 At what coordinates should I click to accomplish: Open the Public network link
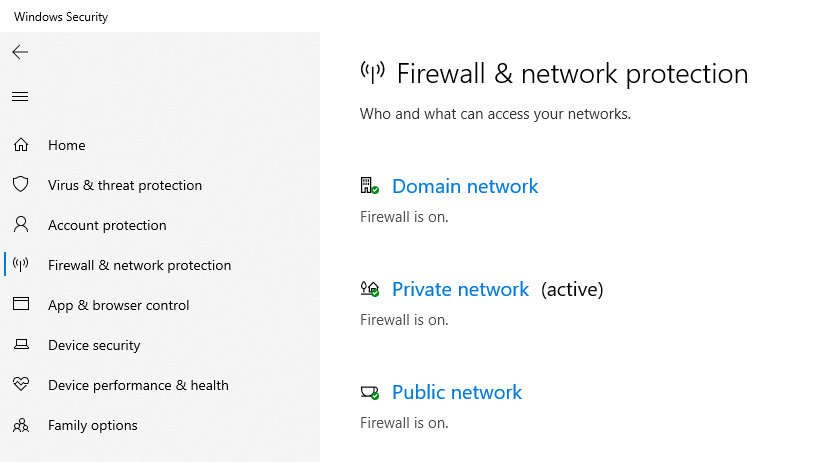(x=457, y=392)
